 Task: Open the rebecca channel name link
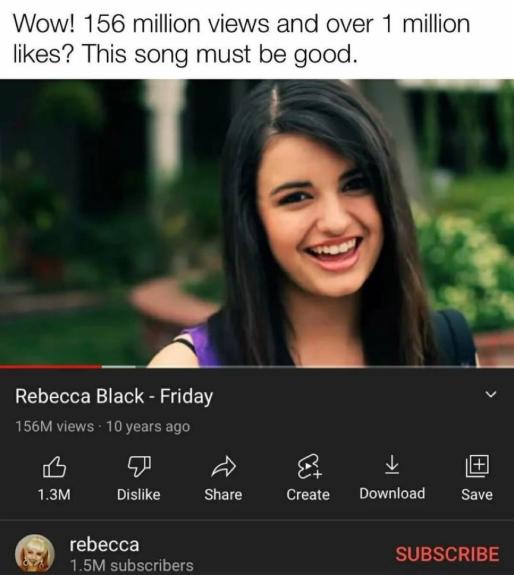click(x=104, y=544)
